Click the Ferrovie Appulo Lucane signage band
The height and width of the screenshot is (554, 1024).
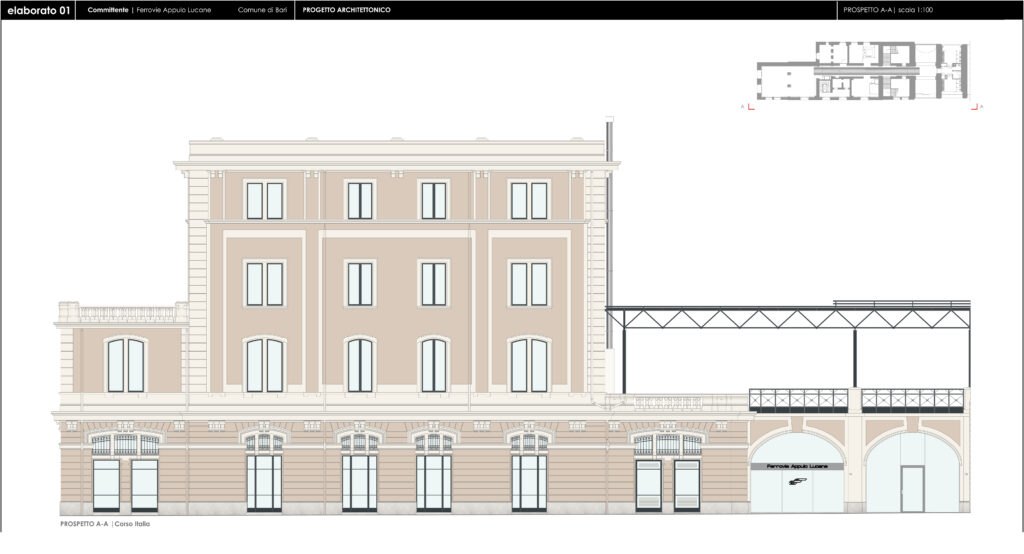[797, 467]
